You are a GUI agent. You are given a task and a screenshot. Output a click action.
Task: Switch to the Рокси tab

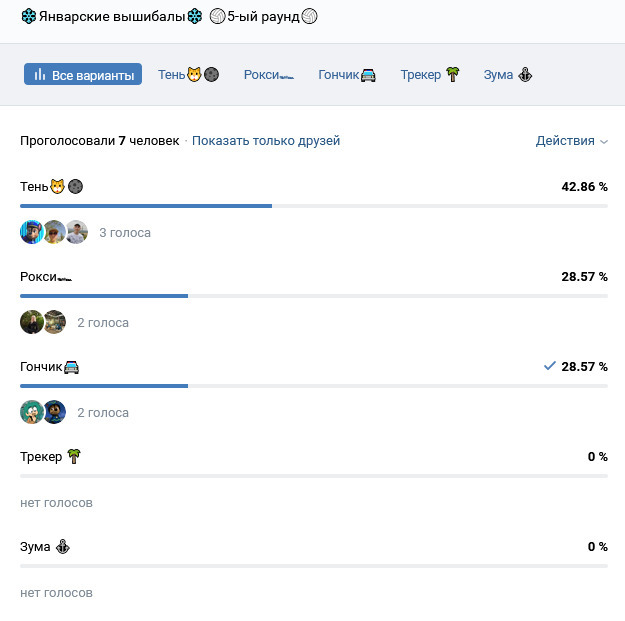[x=269, y=75]
